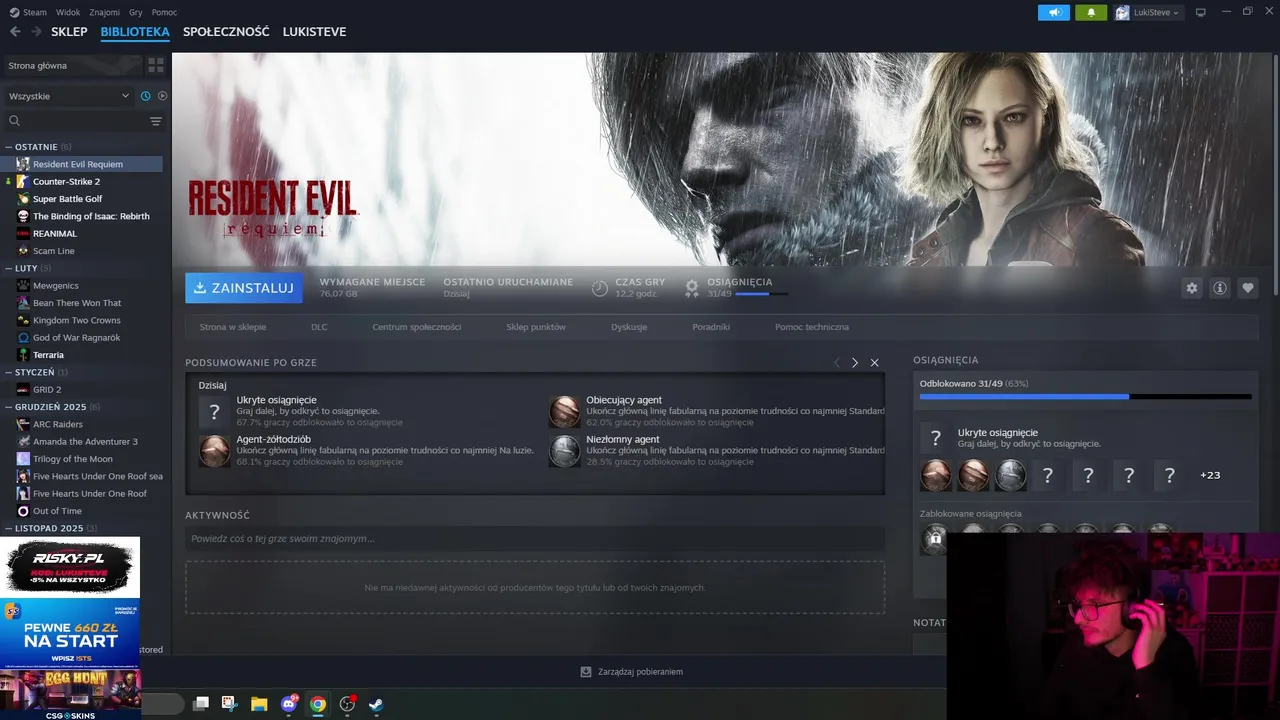Open Centrum społeczności link
The height and width of the screenshot is (720, 1280).
pos(416,327)
